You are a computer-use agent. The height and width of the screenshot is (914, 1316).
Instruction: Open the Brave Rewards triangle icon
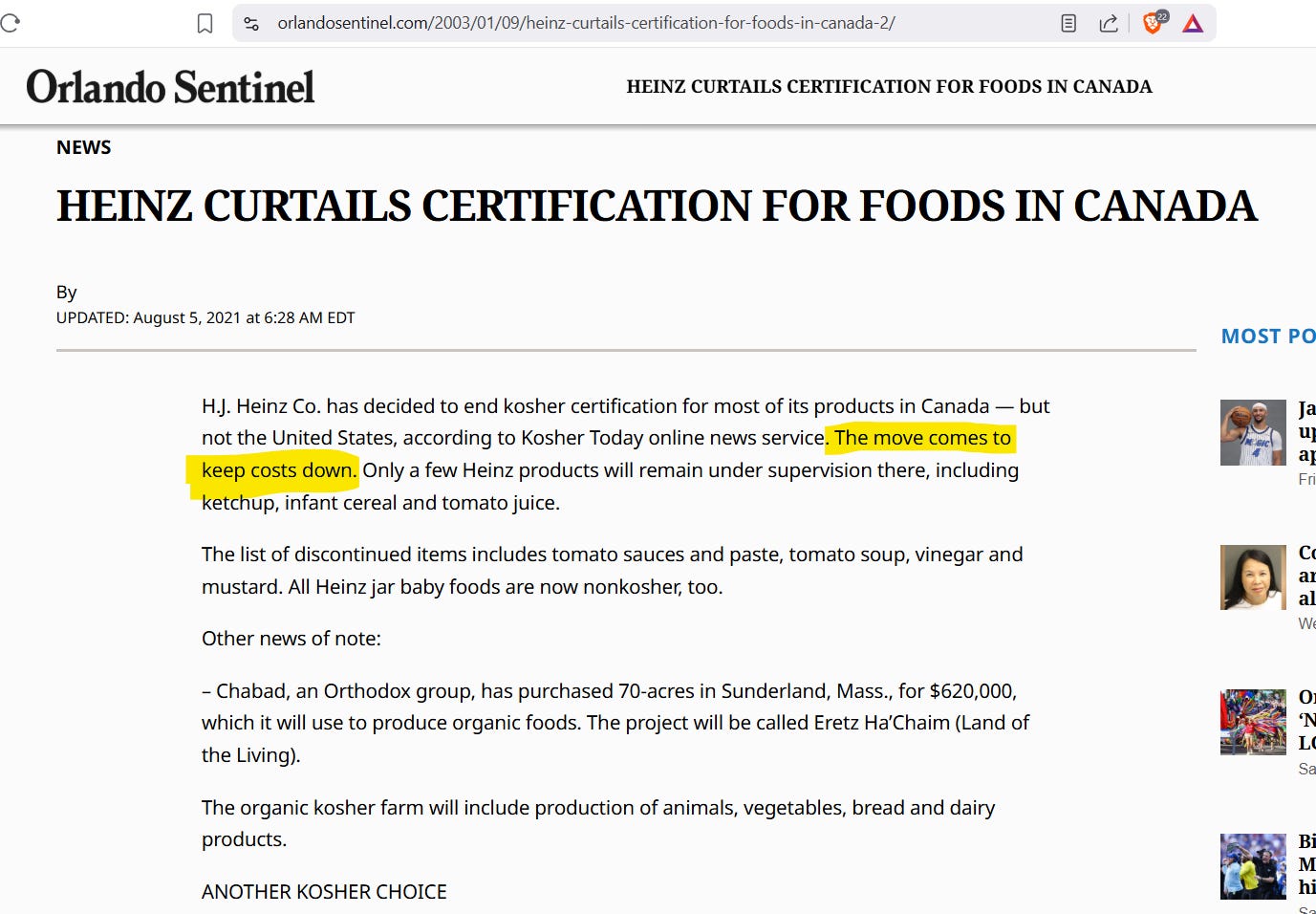(x=1193, y=23)
